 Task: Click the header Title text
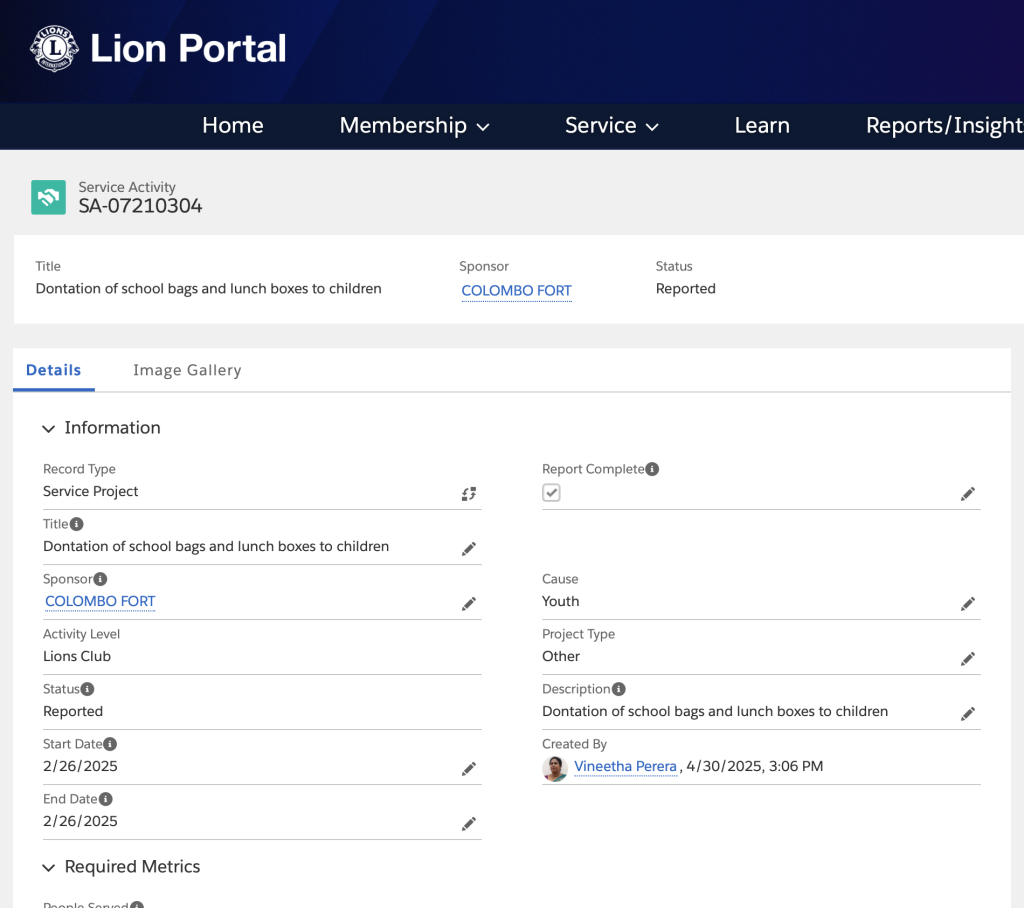pos(208,289)
